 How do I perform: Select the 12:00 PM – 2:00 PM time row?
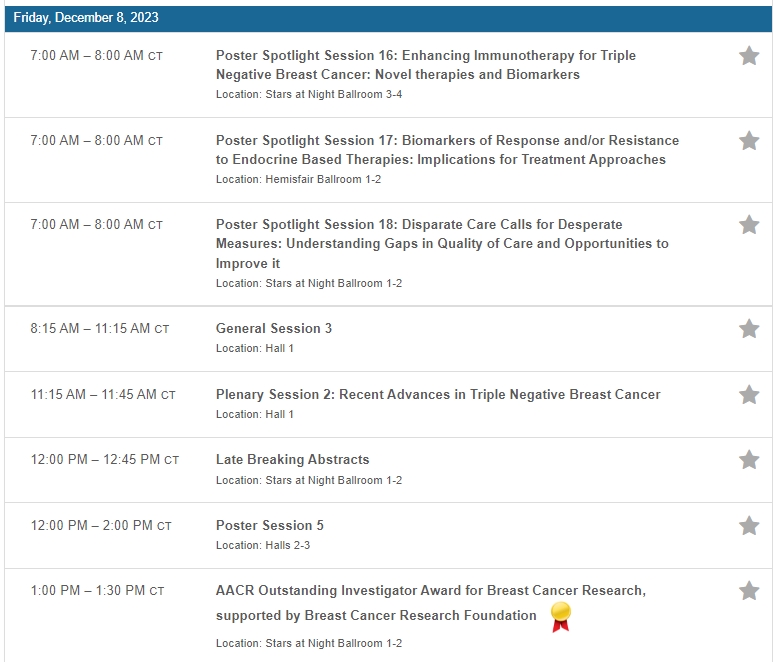[388, 535]
